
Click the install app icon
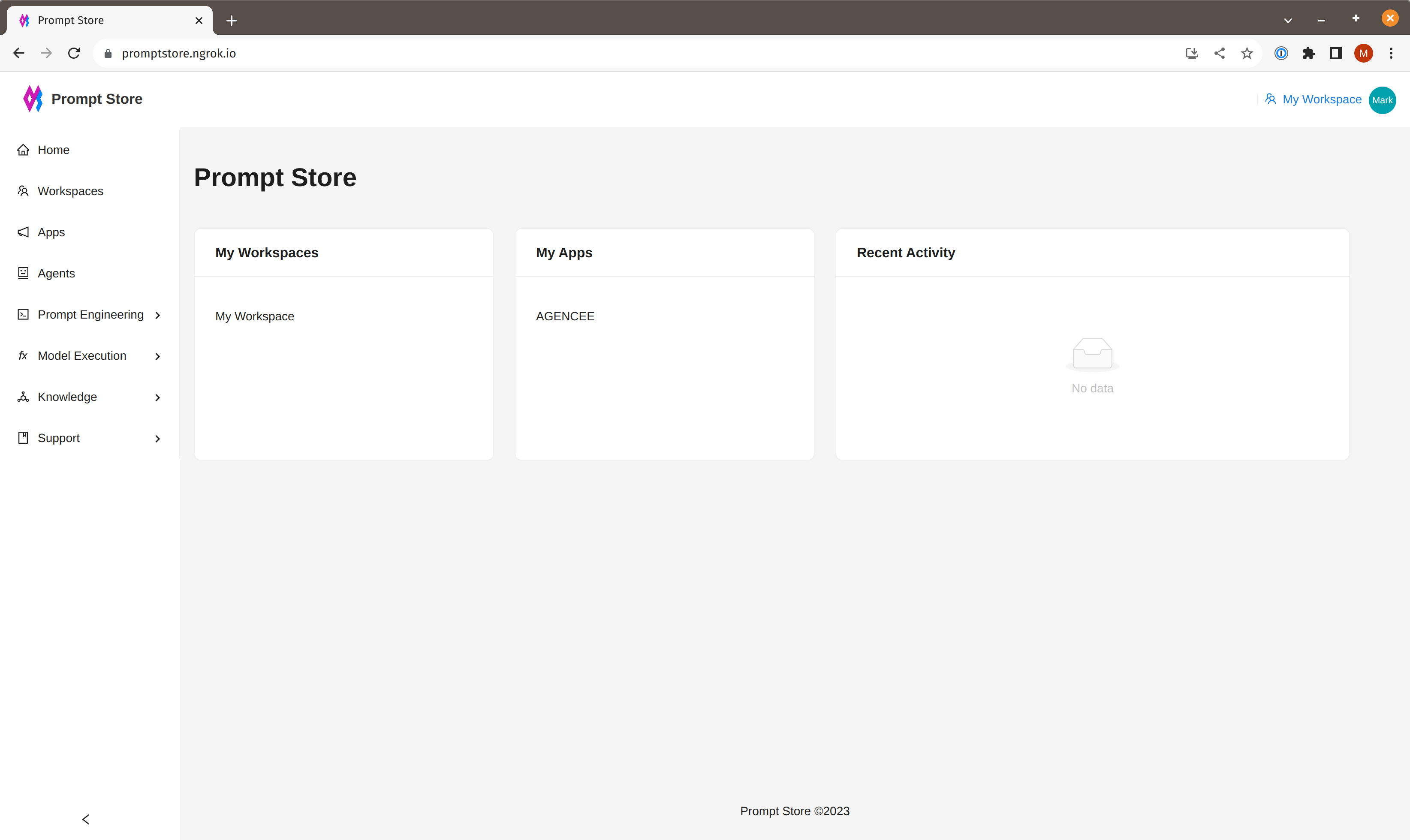click(x=1192, y=53)
